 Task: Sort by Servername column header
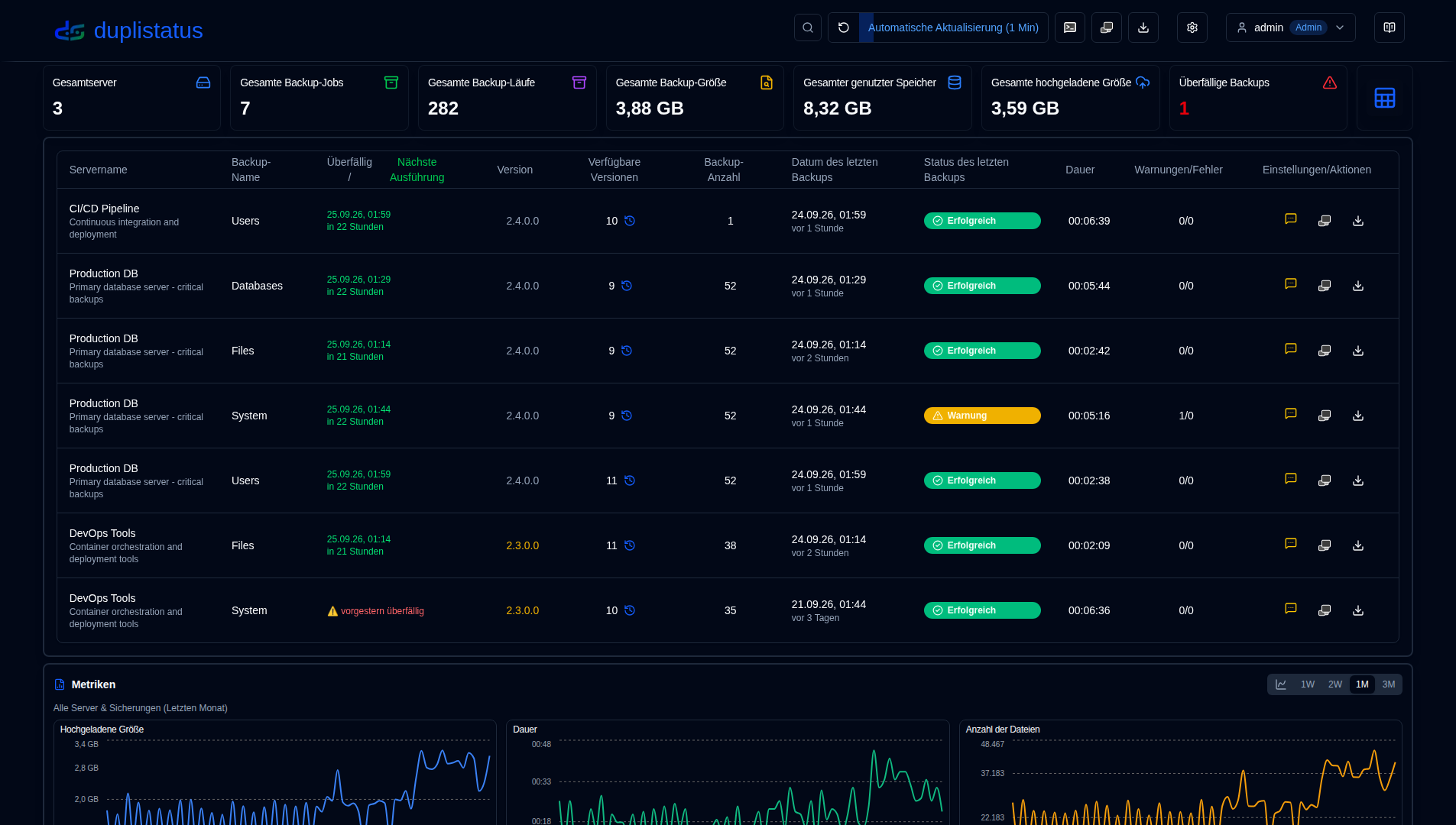coord(99,170)
